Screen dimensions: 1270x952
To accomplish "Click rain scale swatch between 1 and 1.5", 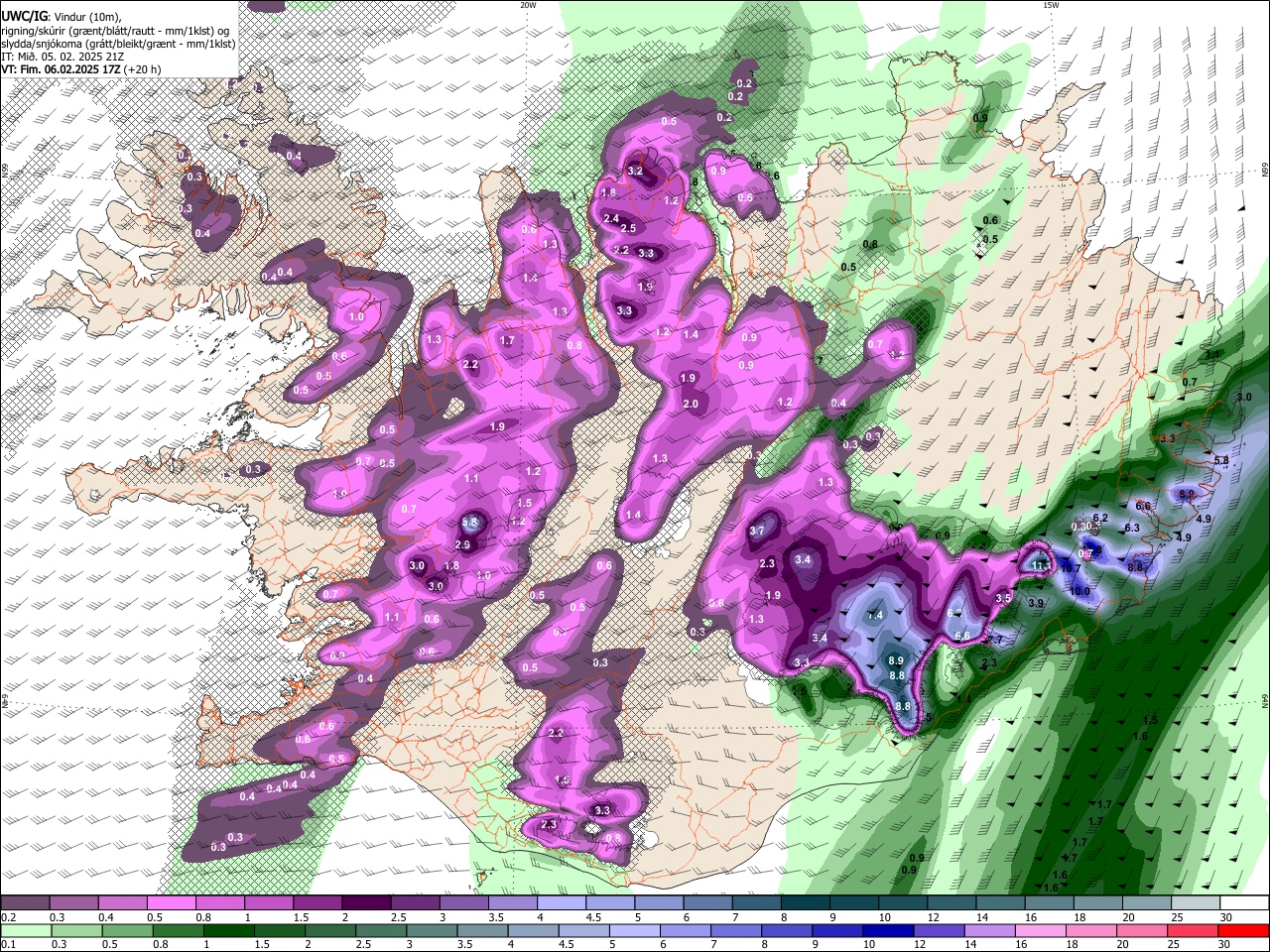I will pos(228,930).
